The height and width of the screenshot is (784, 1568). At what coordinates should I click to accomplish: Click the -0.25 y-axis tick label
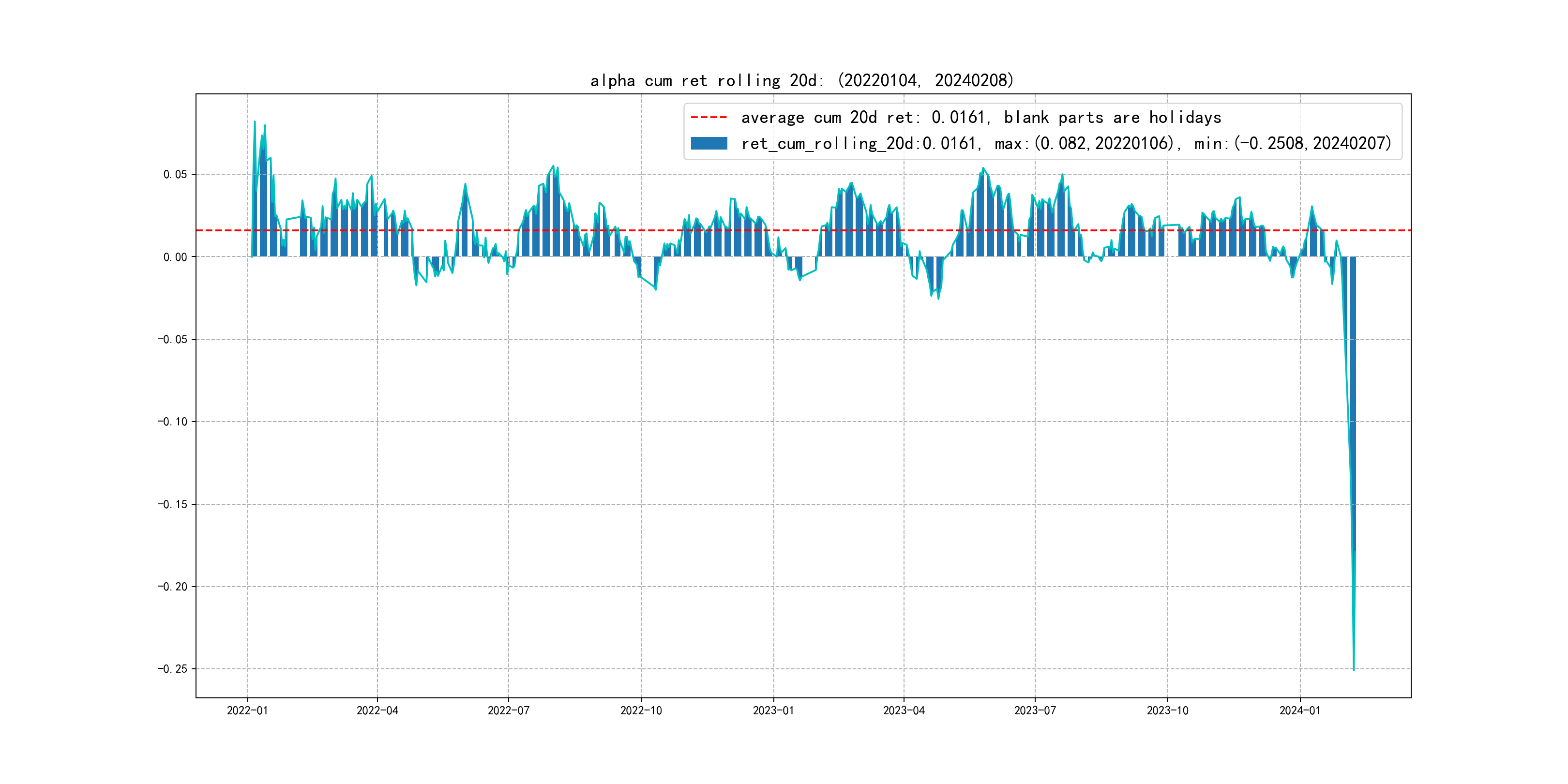point(172,669)
